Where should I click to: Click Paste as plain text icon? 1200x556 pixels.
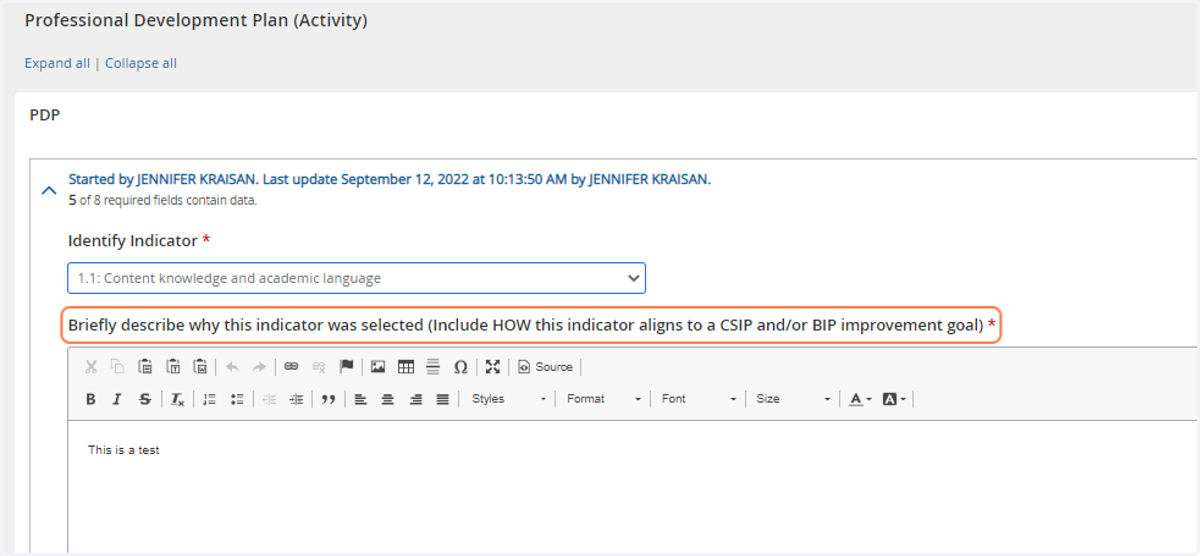pos(172,367)
